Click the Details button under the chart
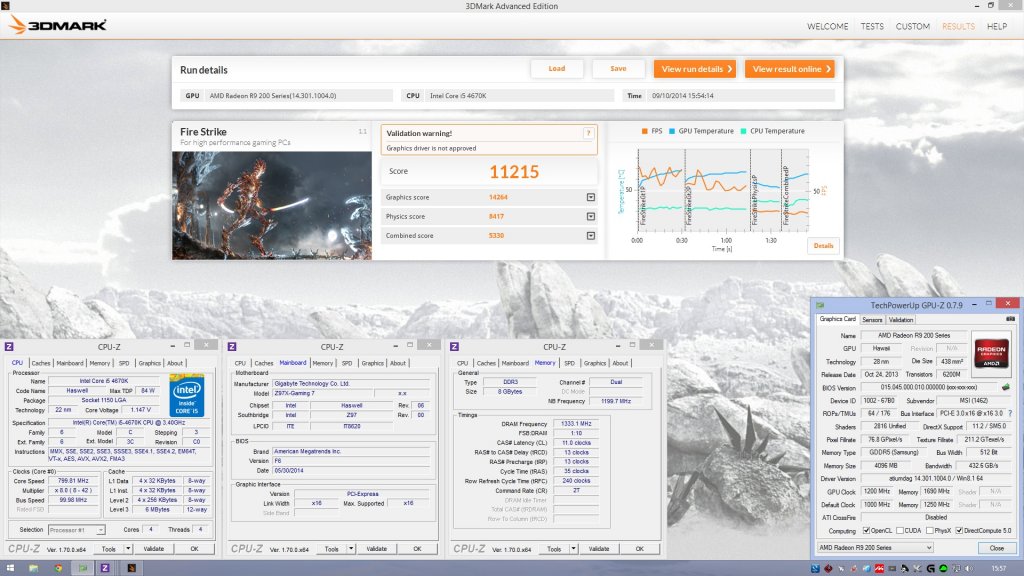The width and height of the screenshot is (1024, 576). [823, 246]
